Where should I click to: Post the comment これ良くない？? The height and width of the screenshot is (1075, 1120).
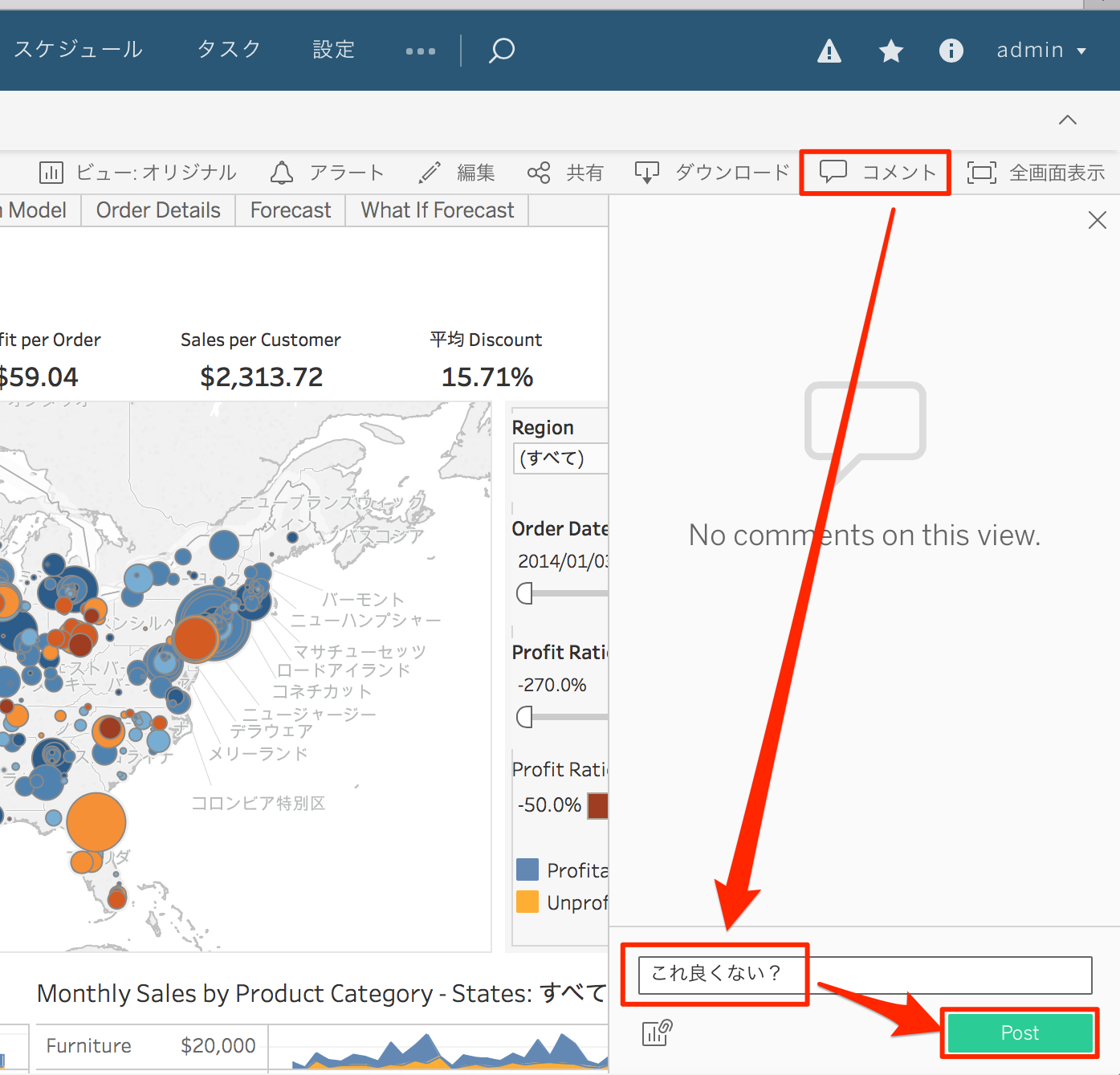click(x=1019, y=1033)
